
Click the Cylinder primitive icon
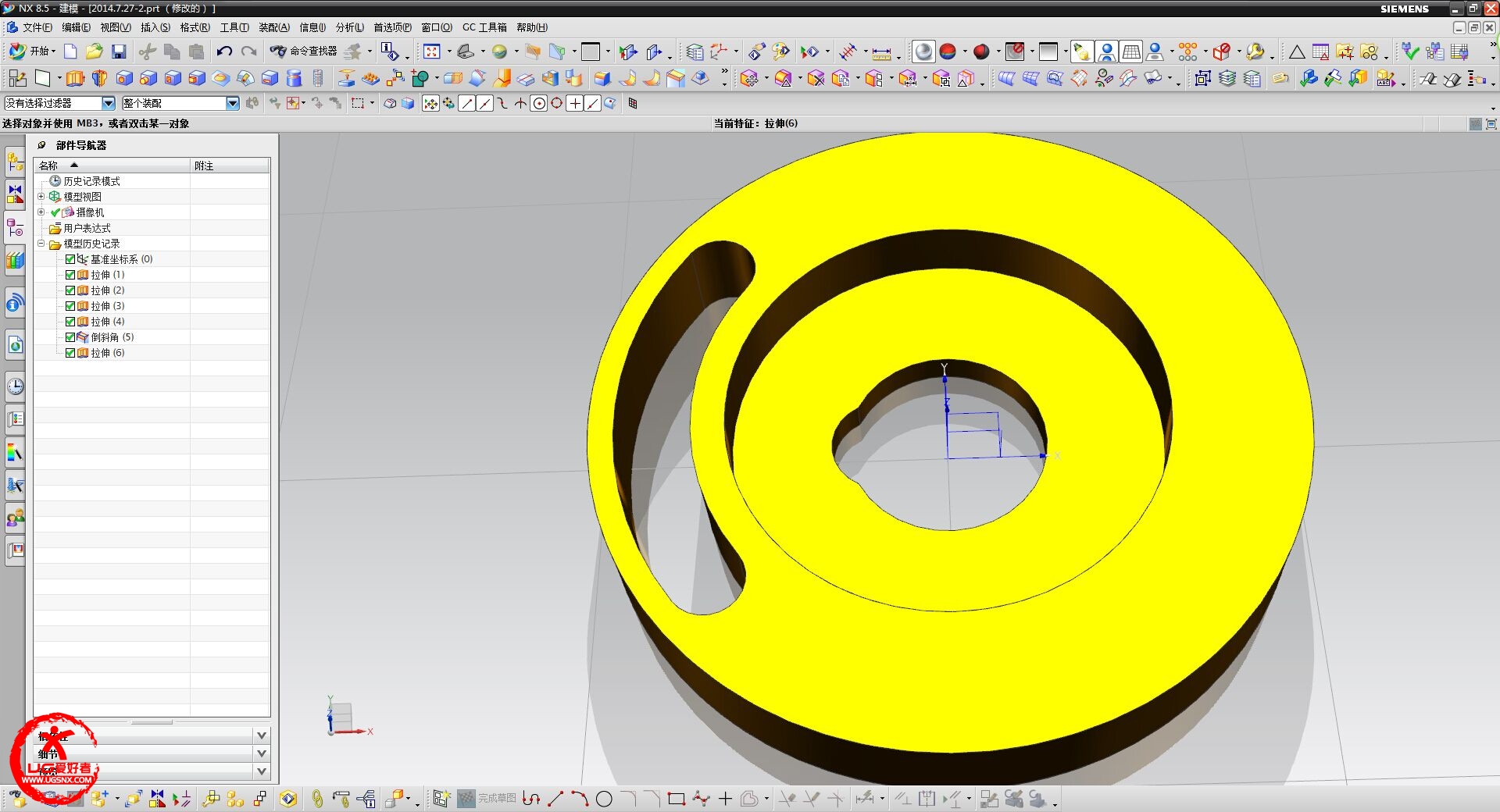(294, 78)
